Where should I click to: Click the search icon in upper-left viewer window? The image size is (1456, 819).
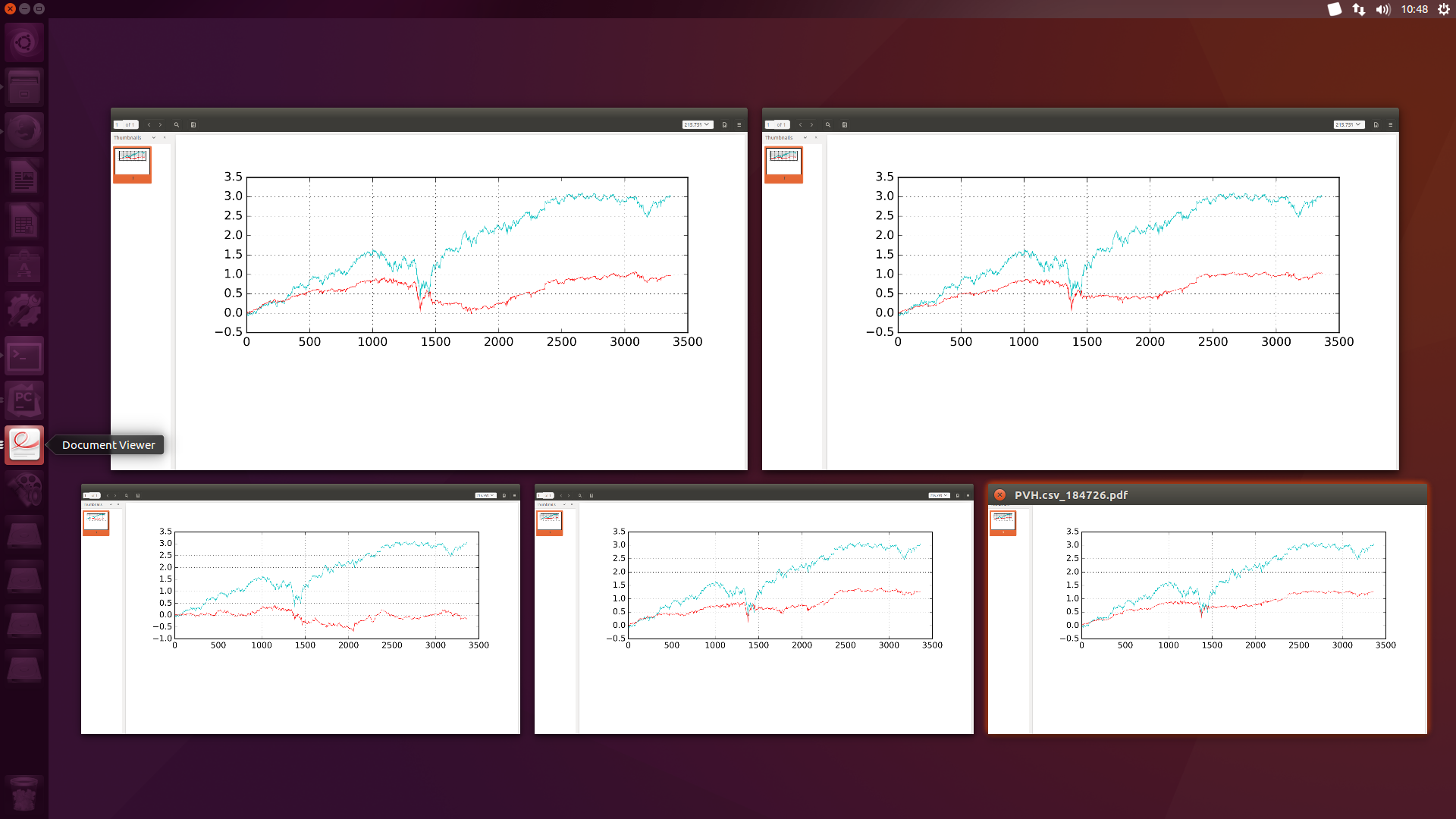coord(177,125)
